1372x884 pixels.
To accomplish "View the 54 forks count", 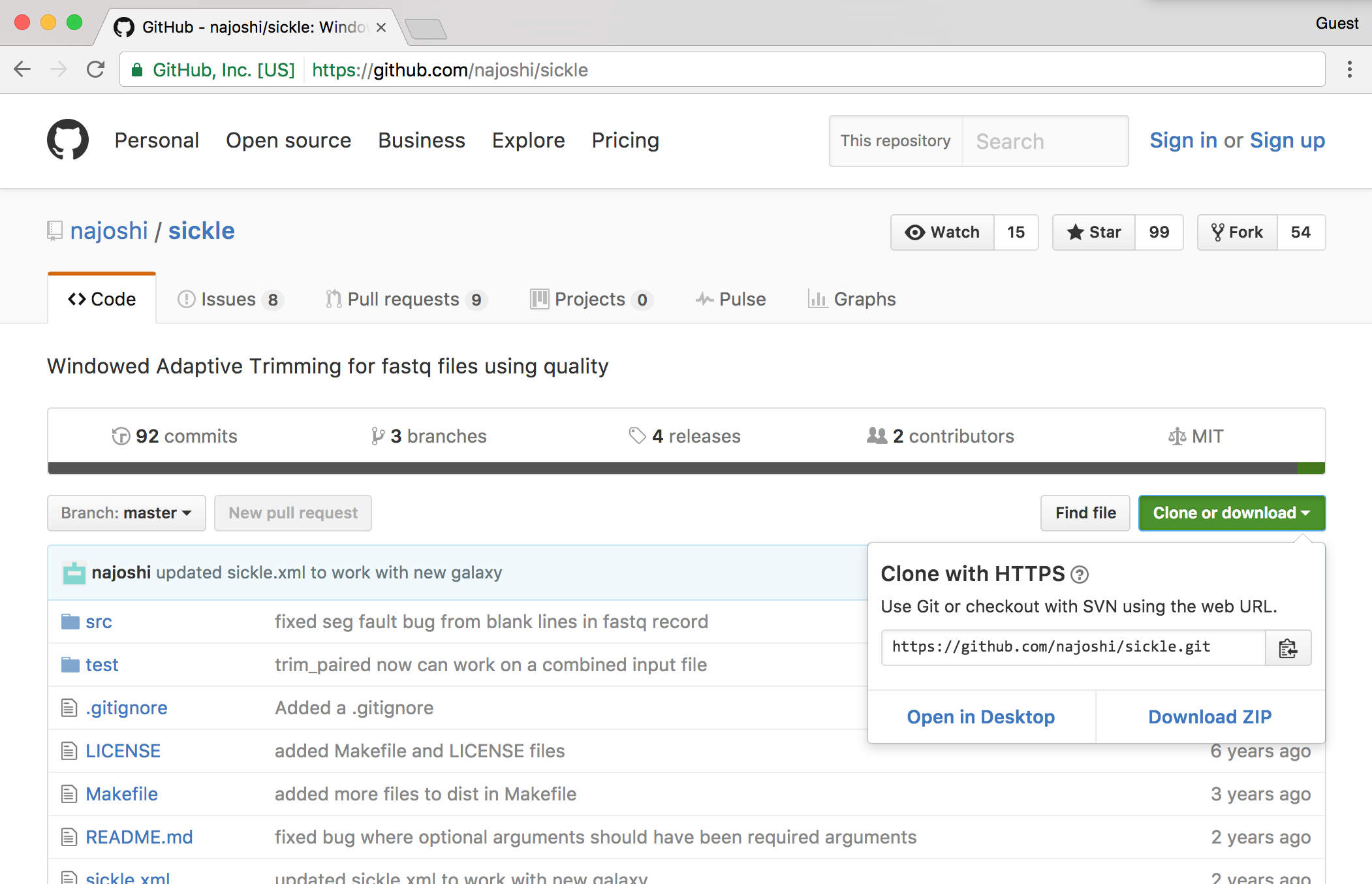I will (x=1301, y=232).
